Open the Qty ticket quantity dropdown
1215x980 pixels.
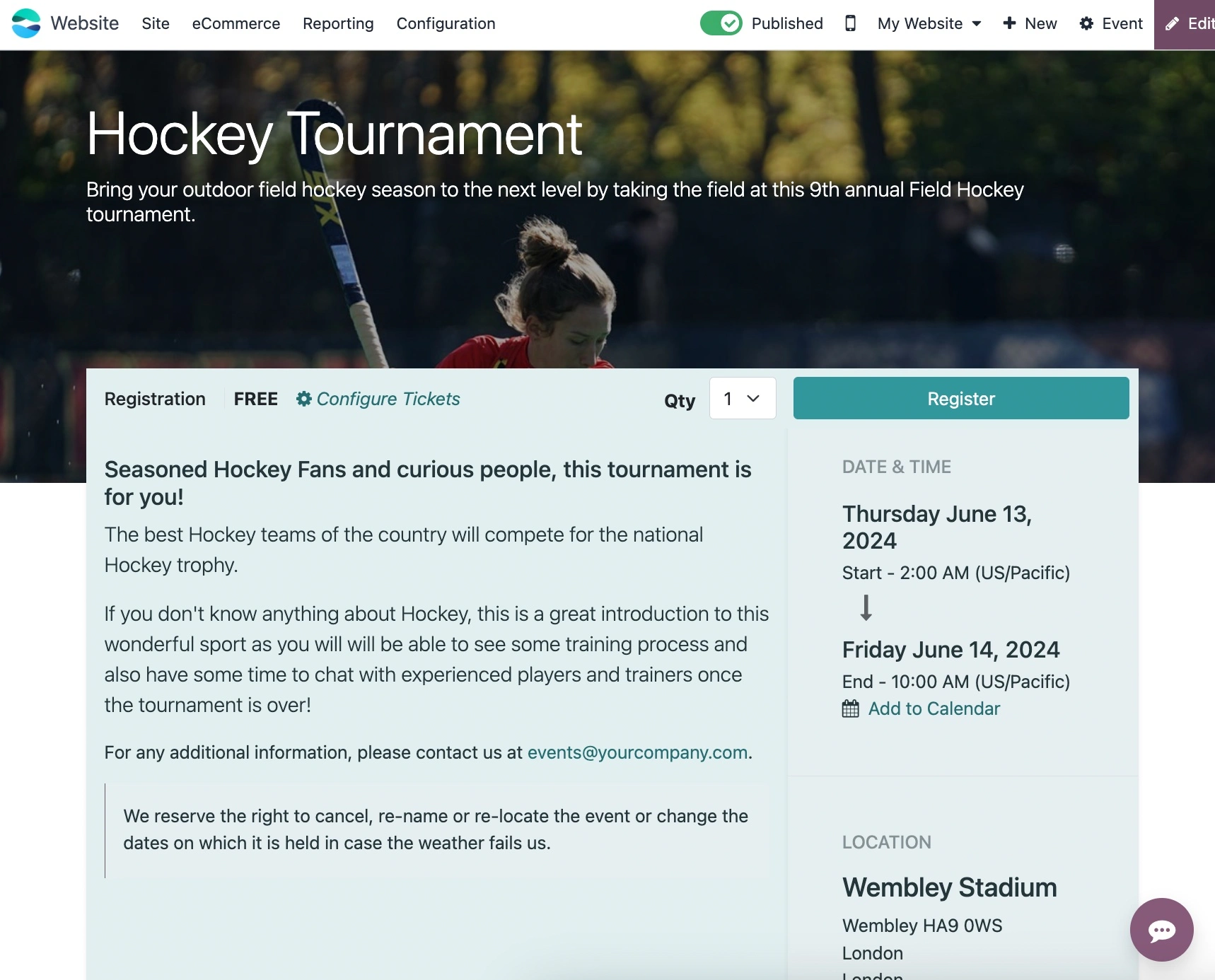point(743,398)
